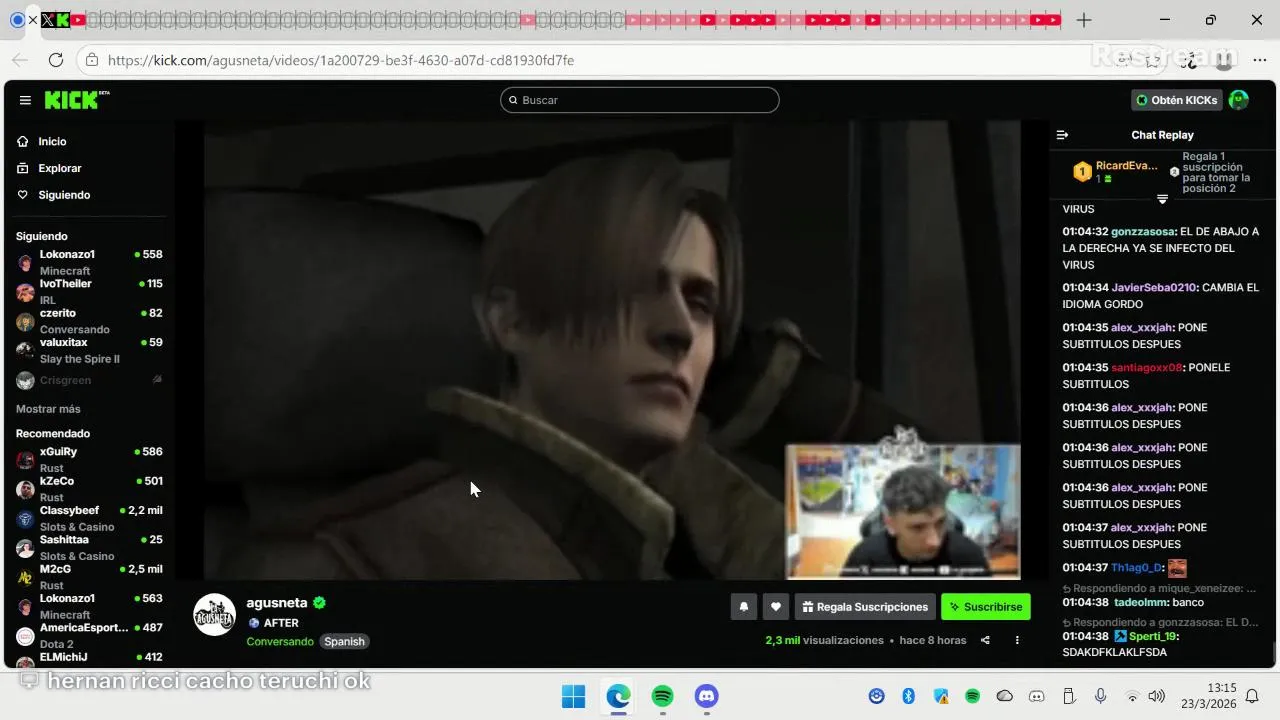Open M2cG recommended channel
Viewport: 1280px width, 720px height.
click(x=89, y=577)
